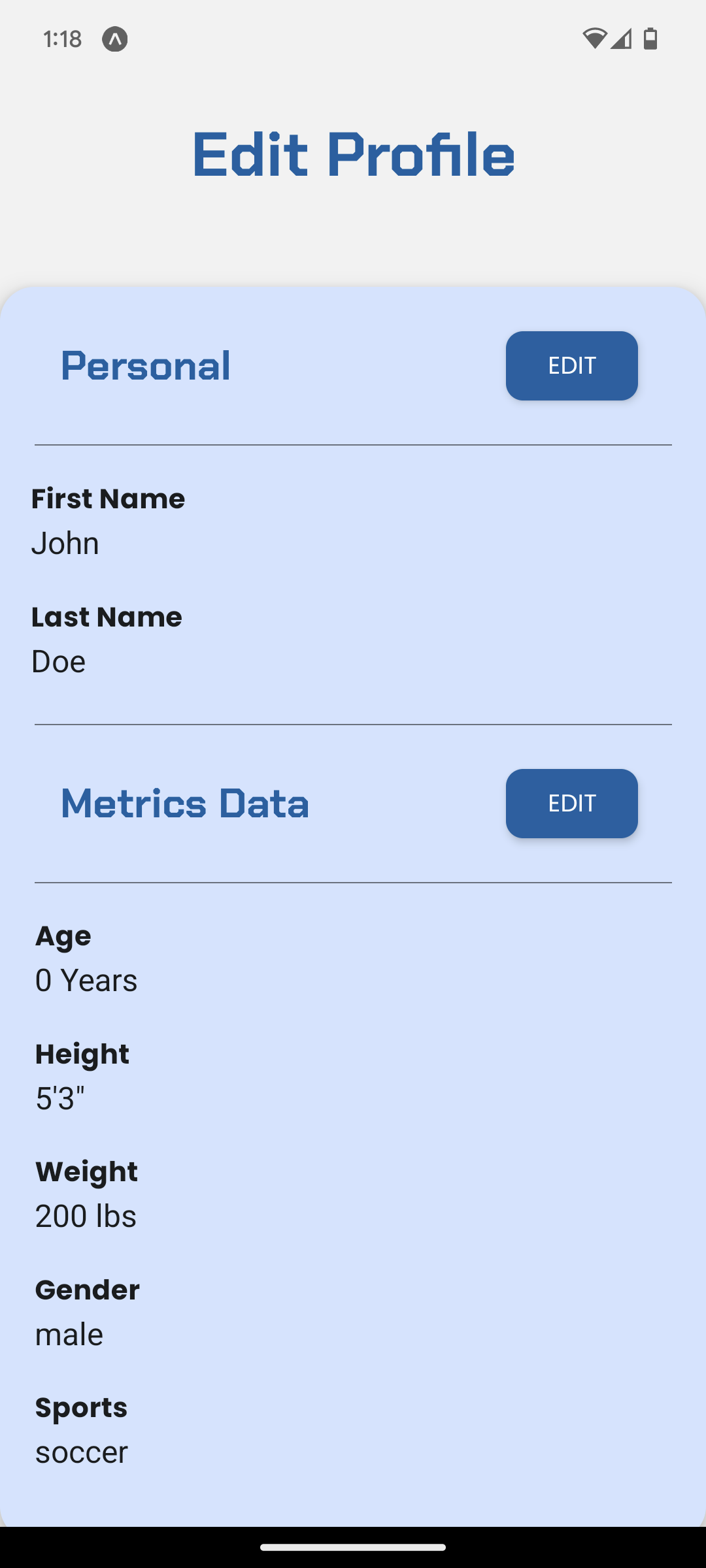Select the Metrics Data heading
This screenshot has width=706, height=1568.
point(184,804)
